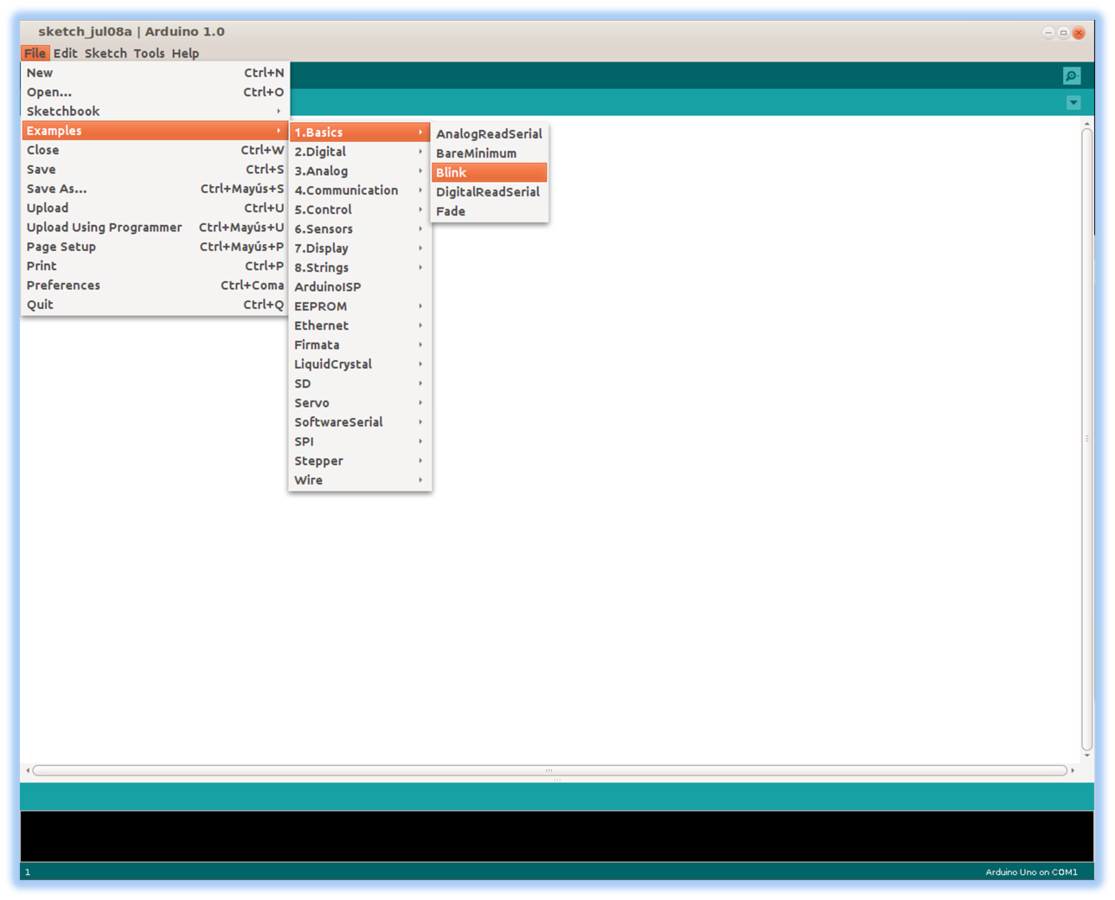Expand the 8.Strings examples submenu
The image size is (1115, 900).
pyautogui.click(x=360, y=267)
